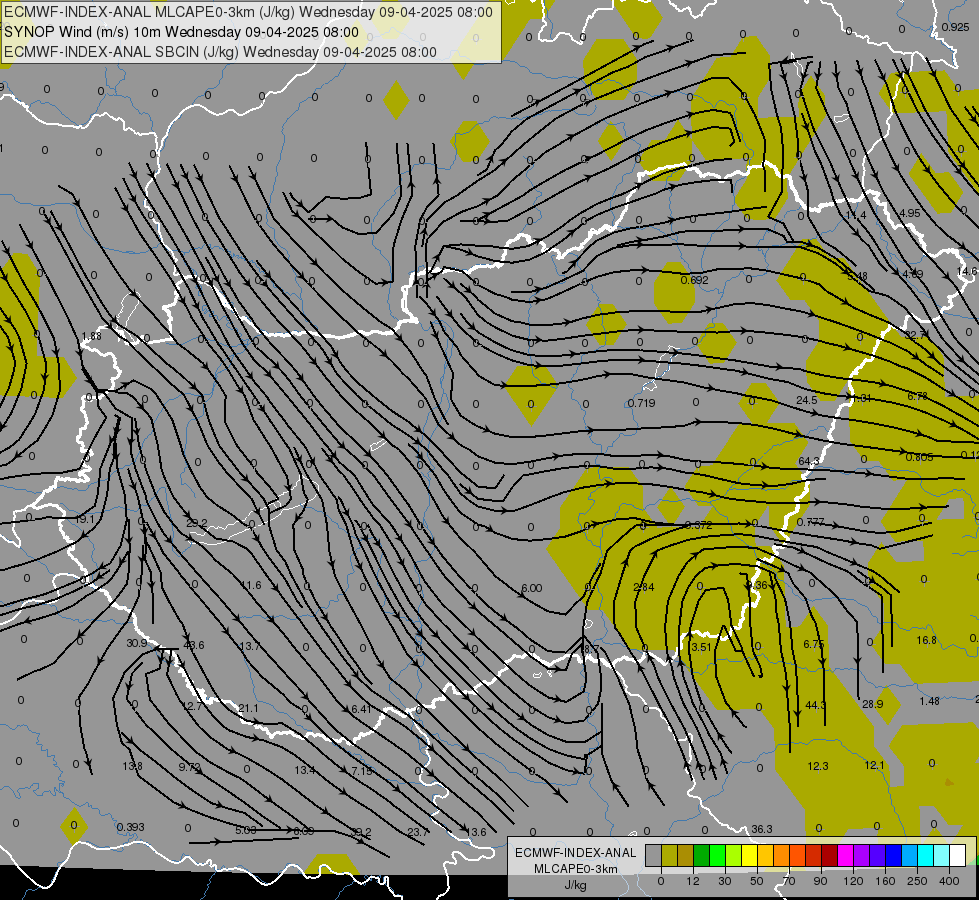Click the 0.393 map value
The height and width of the screenshot is (900, 979).
click(x=130, y=827)
